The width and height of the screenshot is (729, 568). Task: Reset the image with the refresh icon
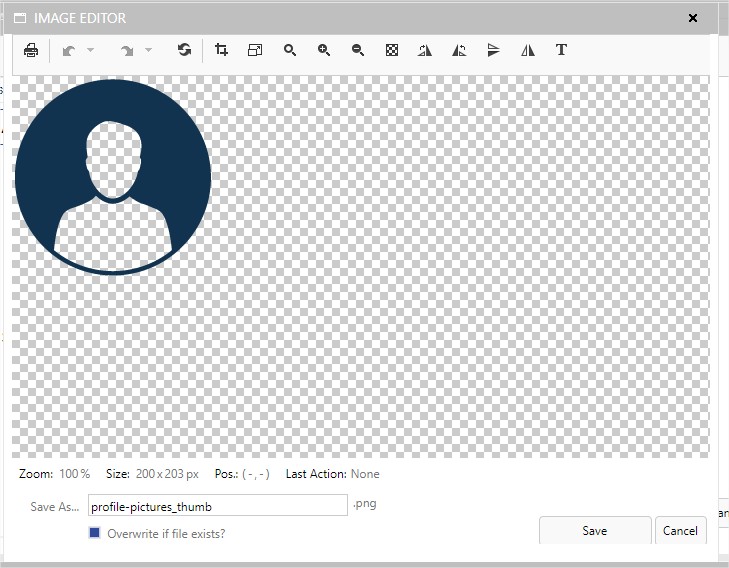[185, 49]
